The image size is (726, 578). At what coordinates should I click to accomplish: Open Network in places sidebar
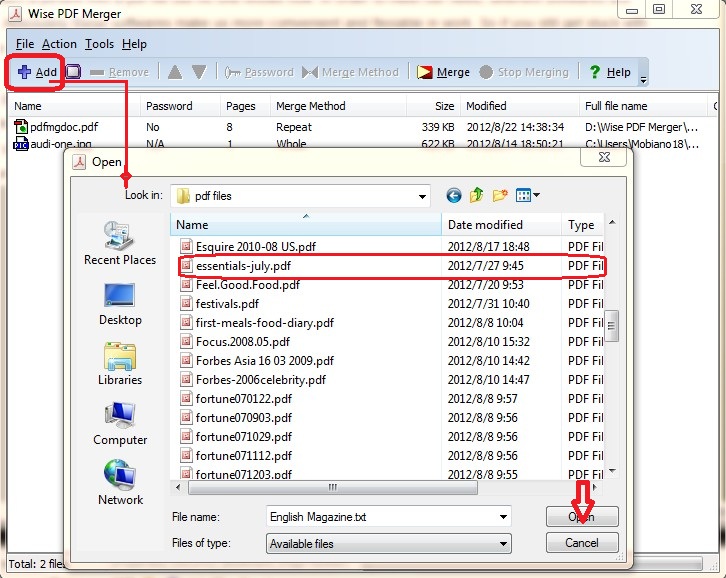[120, 483]
